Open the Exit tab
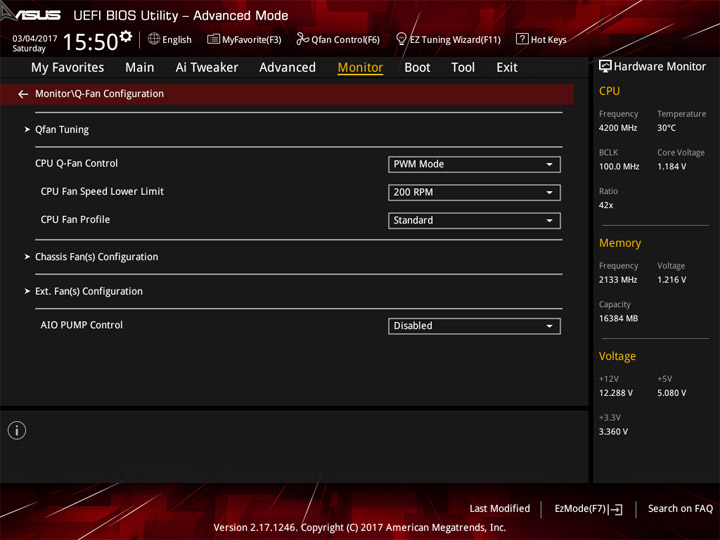The width and height of the screenshot is (720, 540). [506, 68]
